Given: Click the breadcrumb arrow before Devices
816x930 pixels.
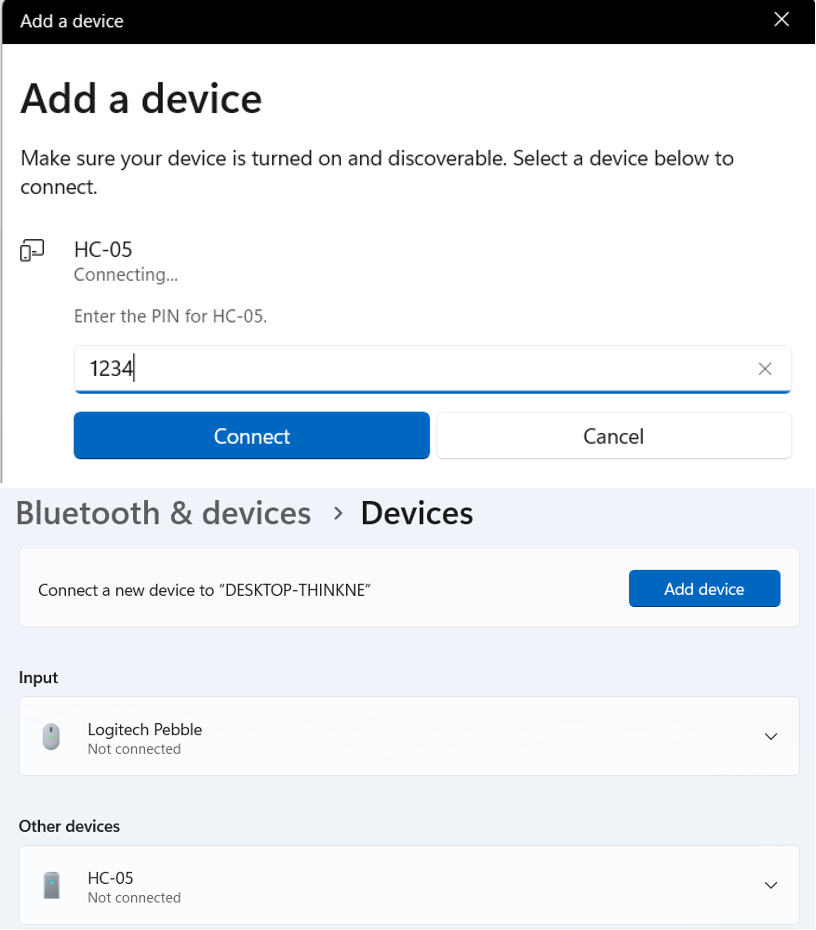Looking at the screenshot, I should [338, 513].
